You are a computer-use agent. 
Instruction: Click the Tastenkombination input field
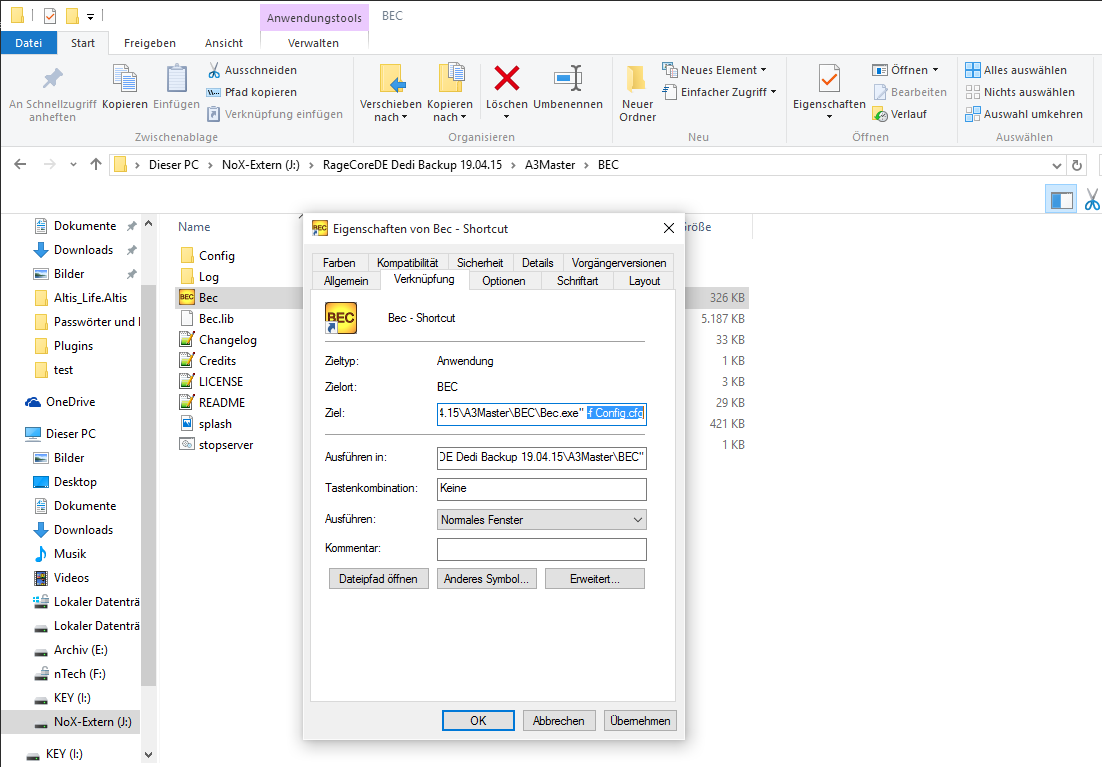click(541, 489)
